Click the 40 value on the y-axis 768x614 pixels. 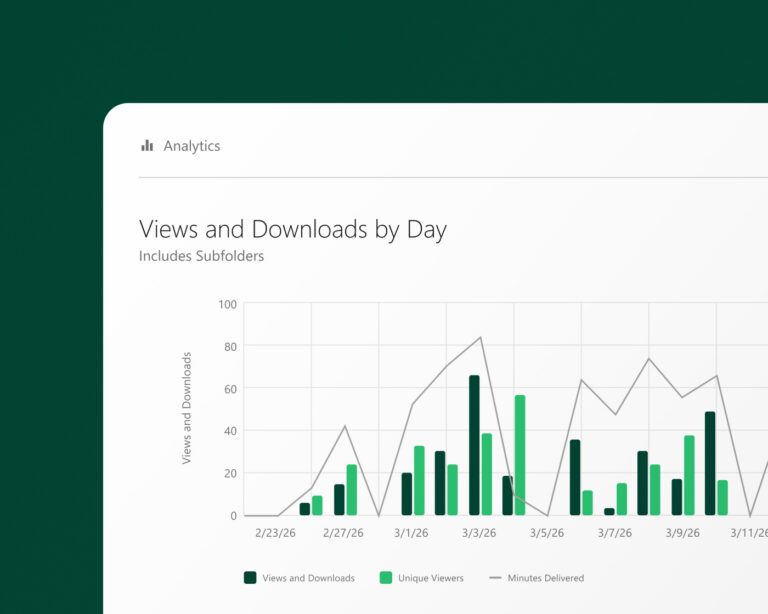click(231, 431)
